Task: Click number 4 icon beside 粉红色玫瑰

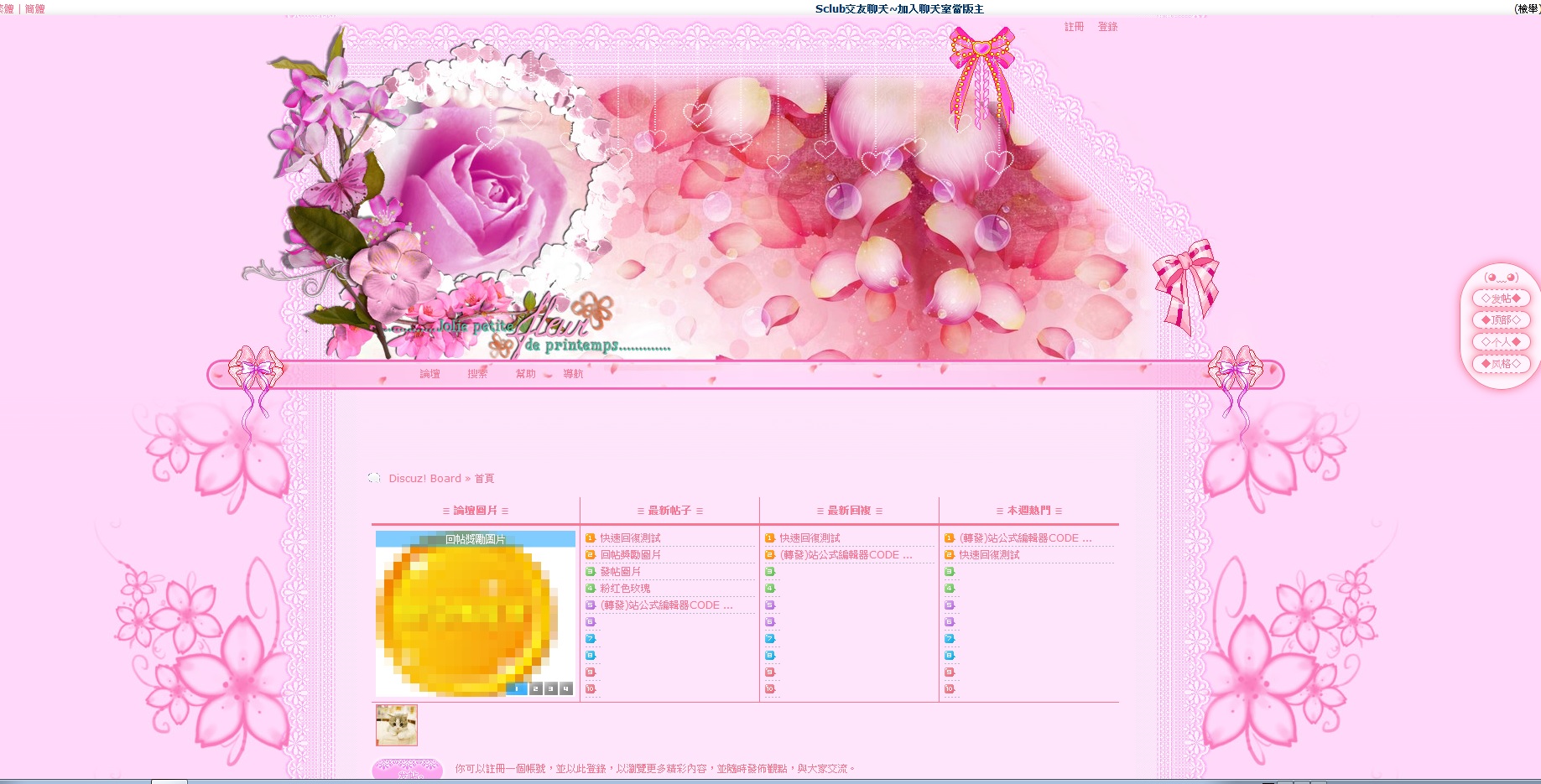Action: (591, 589)
